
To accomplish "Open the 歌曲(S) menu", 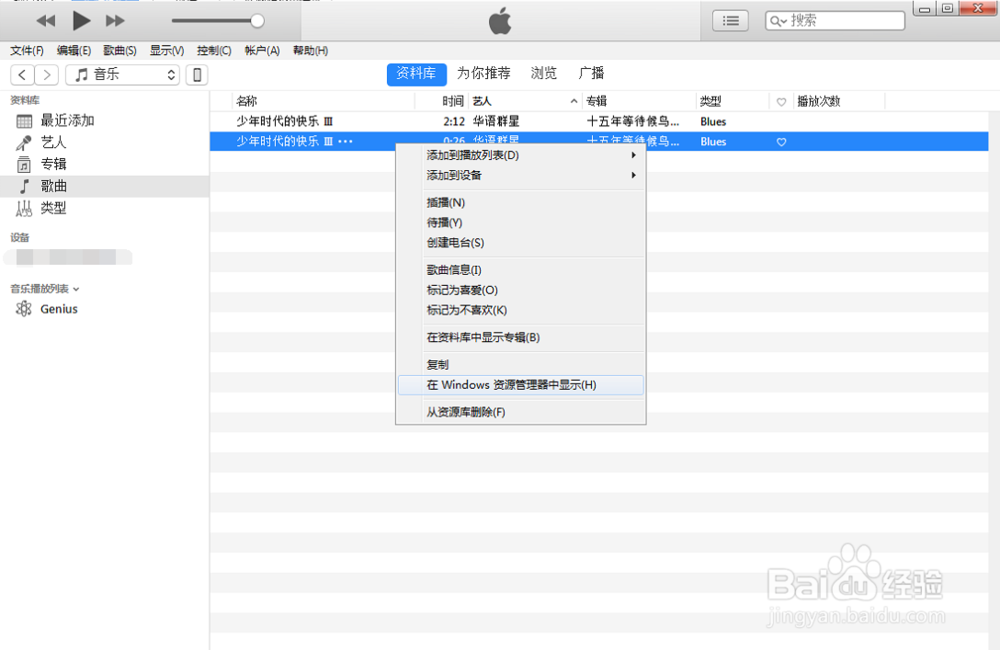I will (120, 50).
